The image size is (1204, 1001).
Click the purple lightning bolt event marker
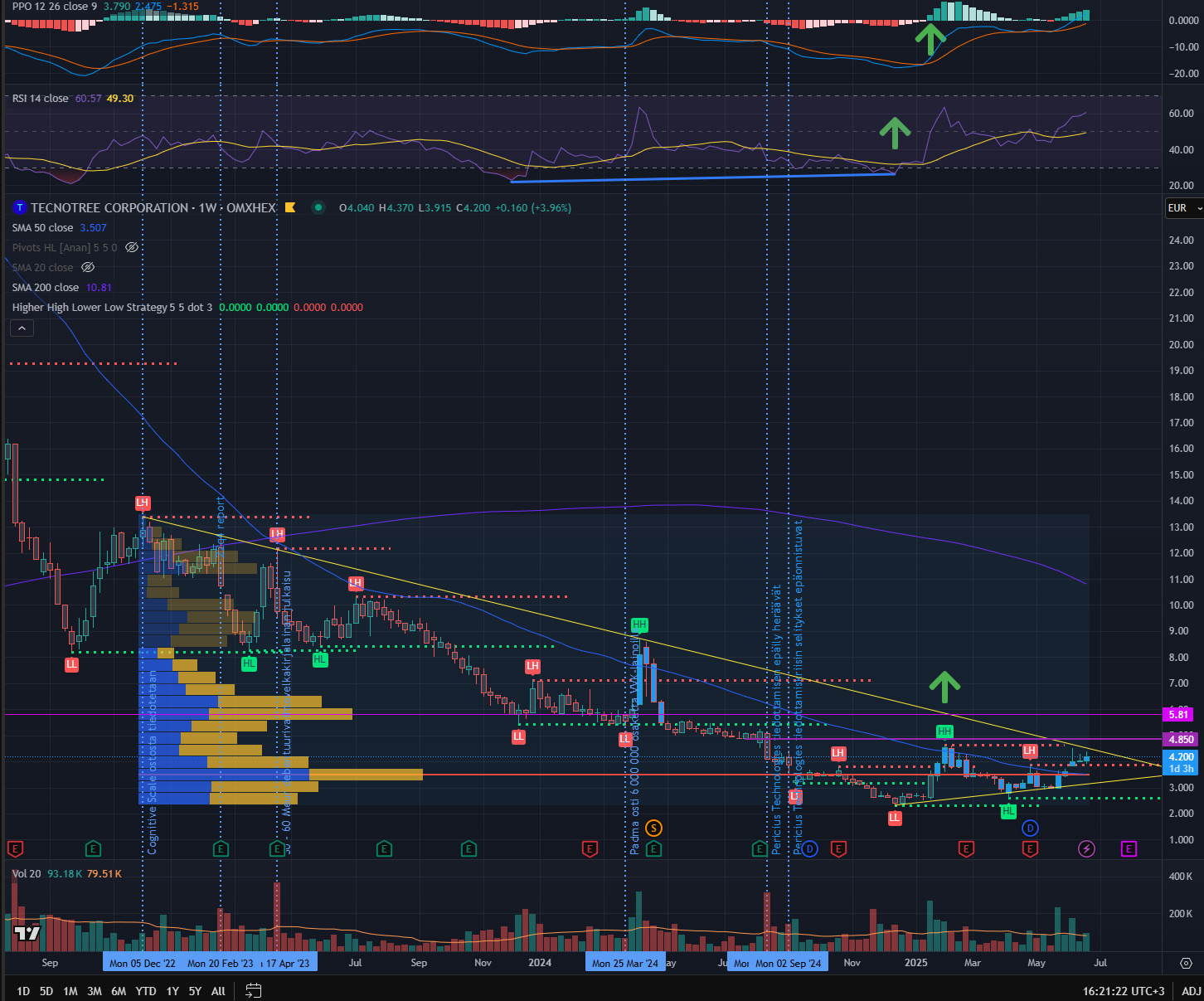coord(1086,848)
